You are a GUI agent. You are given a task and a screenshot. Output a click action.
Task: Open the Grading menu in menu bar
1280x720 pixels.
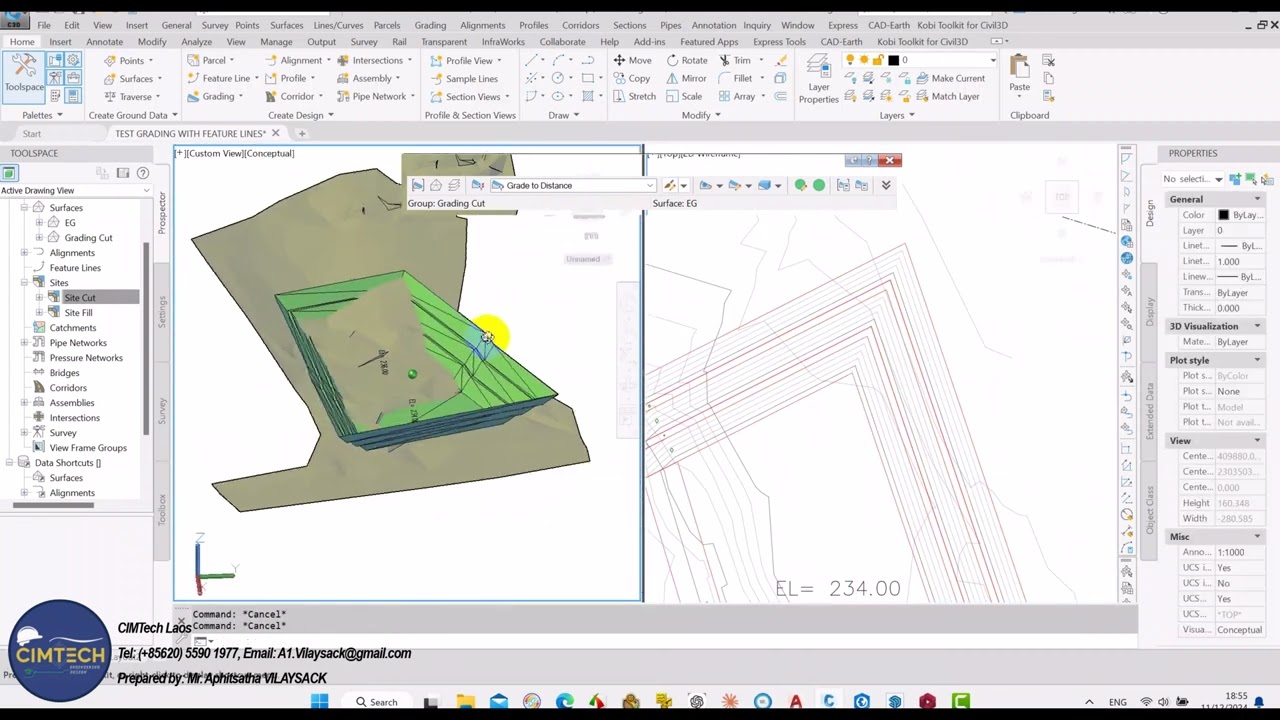pos(430,25)
